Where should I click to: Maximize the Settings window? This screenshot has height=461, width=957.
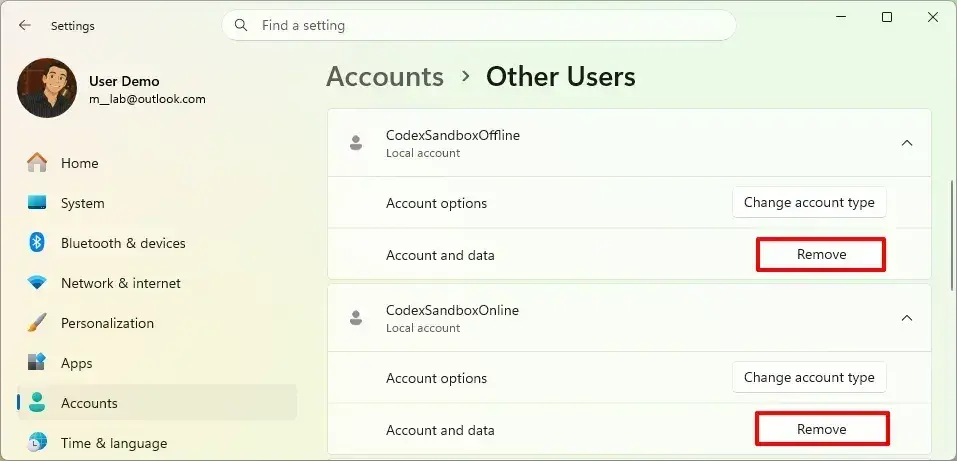(x=887, y=17)
